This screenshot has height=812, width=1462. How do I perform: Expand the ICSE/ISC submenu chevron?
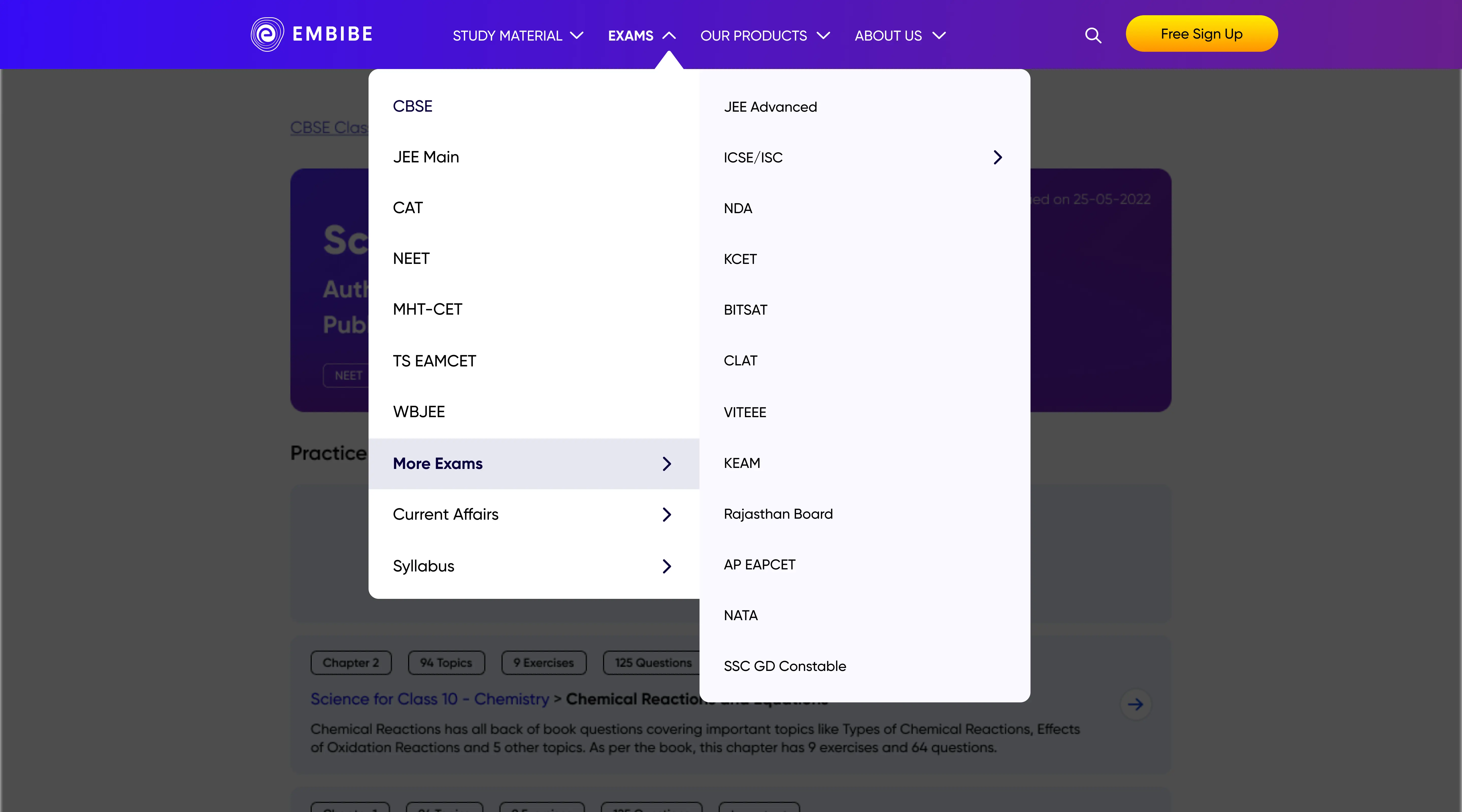point(998,157)
